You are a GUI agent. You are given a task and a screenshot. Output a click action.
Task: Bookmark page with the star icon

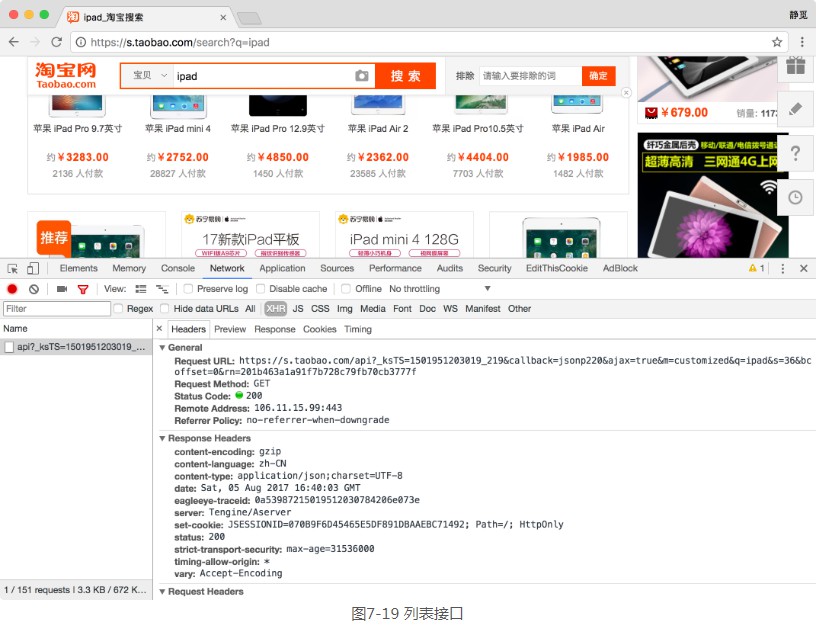777,42
